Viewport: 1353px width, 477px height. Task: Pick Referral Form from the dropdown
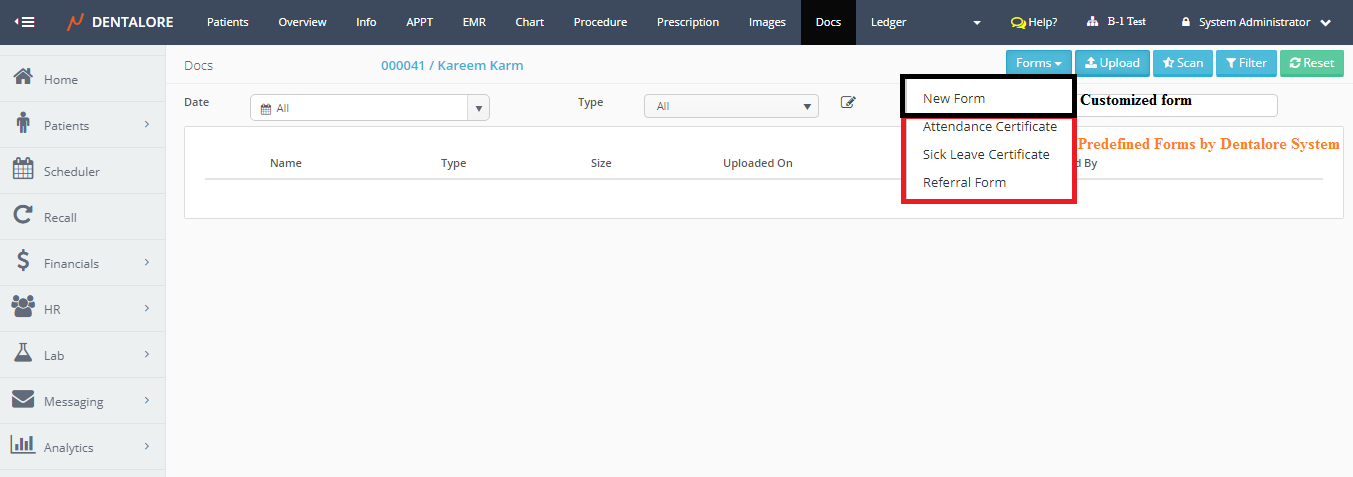[964, 183]
